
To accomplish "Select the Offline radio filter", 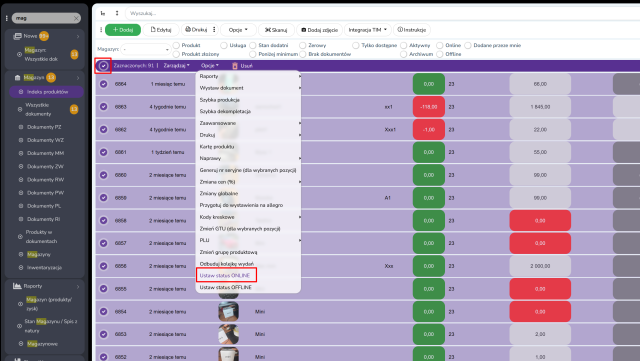I will 440,54.
